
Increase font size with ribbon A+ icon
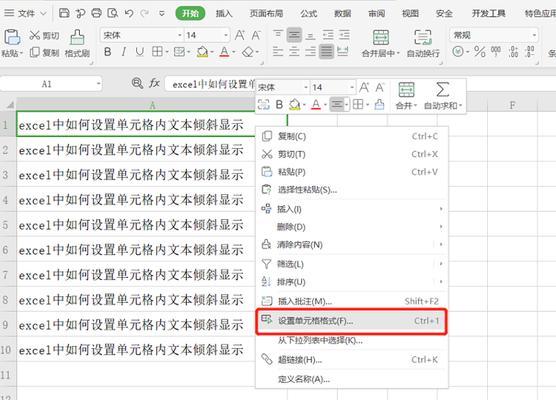240,35
